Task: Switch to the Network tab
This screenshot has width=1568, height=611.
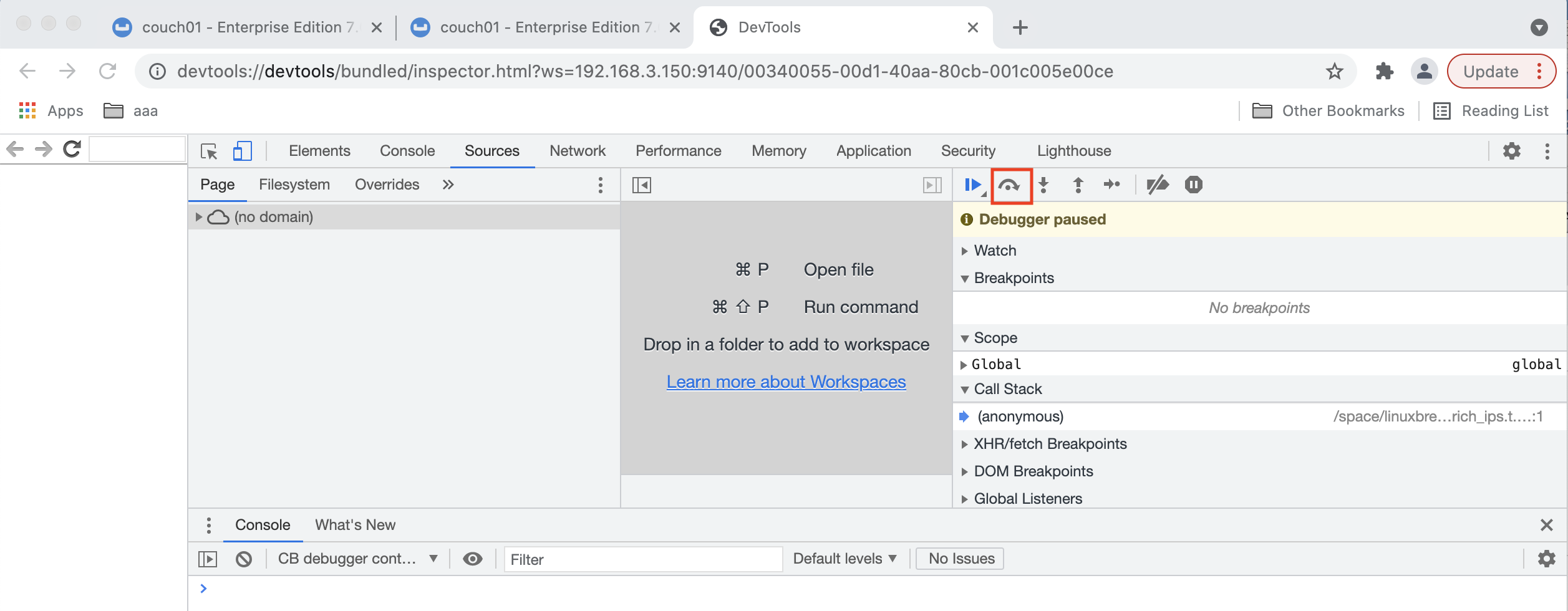Action: (x=577, y=150)
